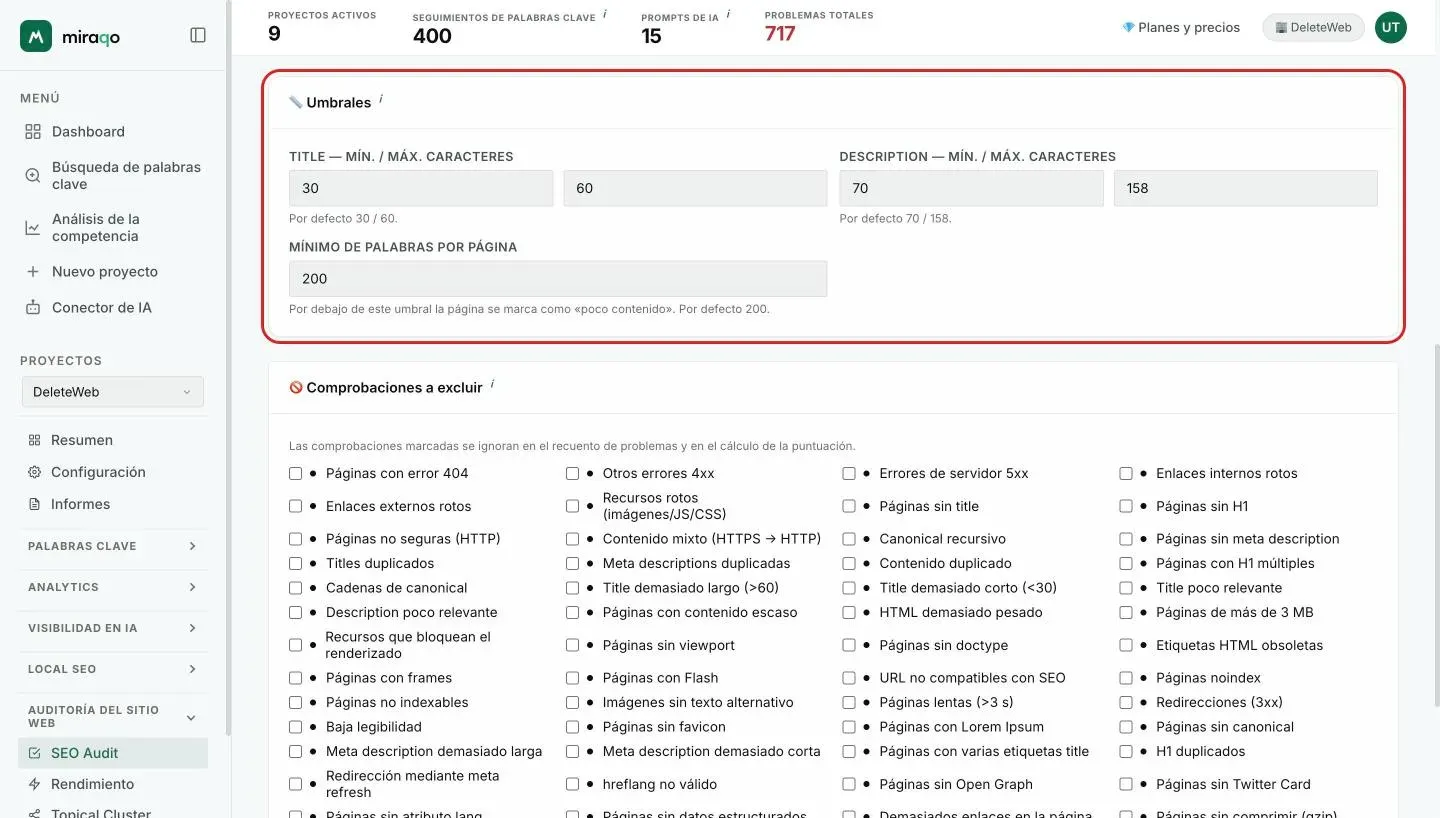Expand the Palabras clave section
Screen dimensions: 1440x818
point(113,546)
